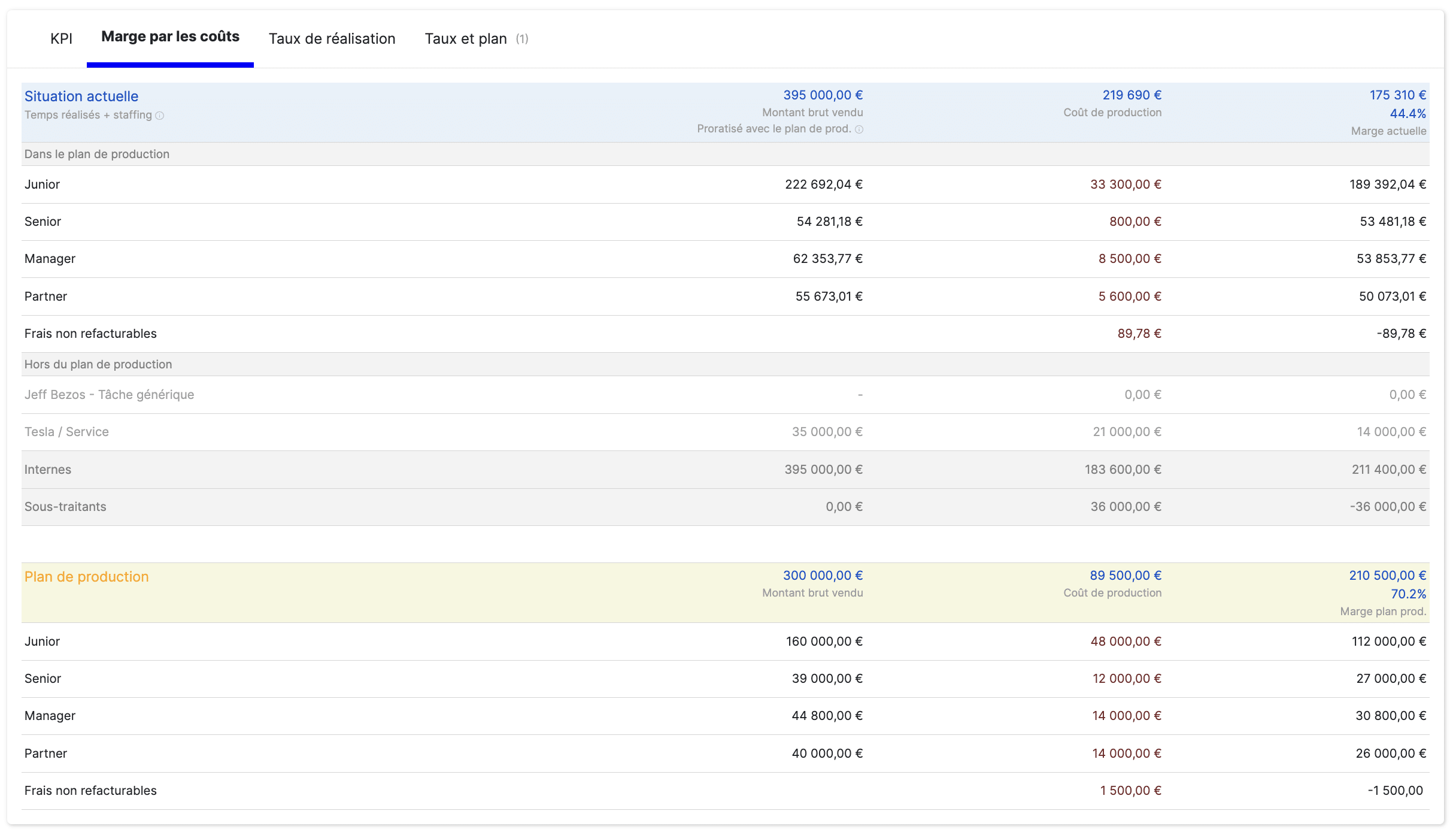
Task: Click the 210 500,00 € Marge plan prod. value
Action: click(1388, 576)
